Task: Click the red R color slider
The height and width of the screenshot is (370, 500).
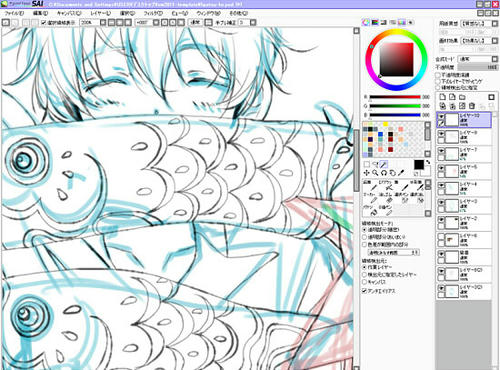Action: tap(395, 97)
